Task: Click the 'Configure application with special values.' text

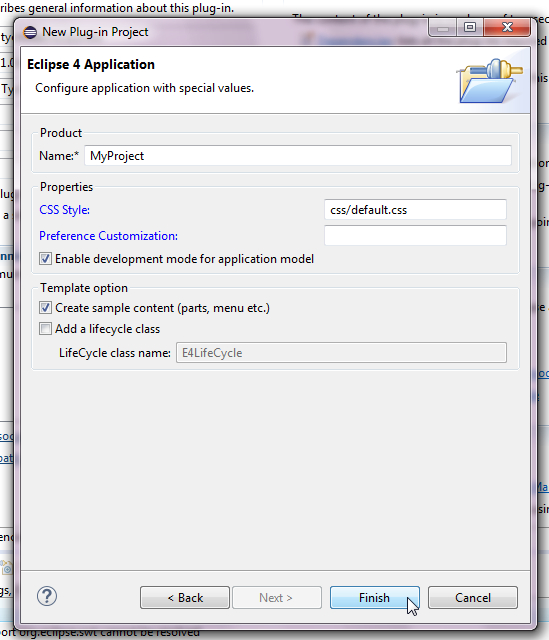Action: coord(144,88)
